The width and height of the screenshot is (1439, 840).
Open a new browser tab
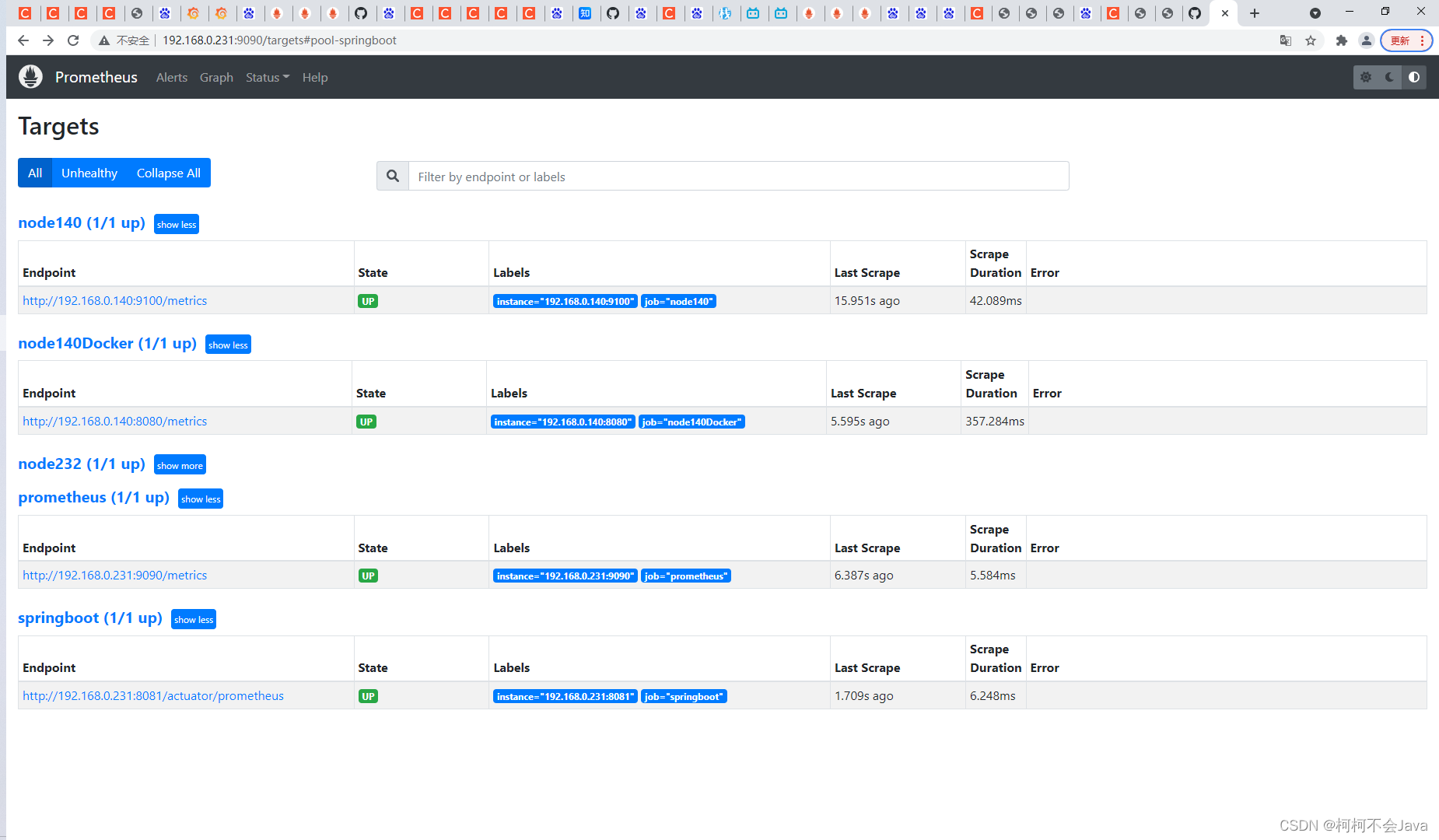(x=1255, y=13)
